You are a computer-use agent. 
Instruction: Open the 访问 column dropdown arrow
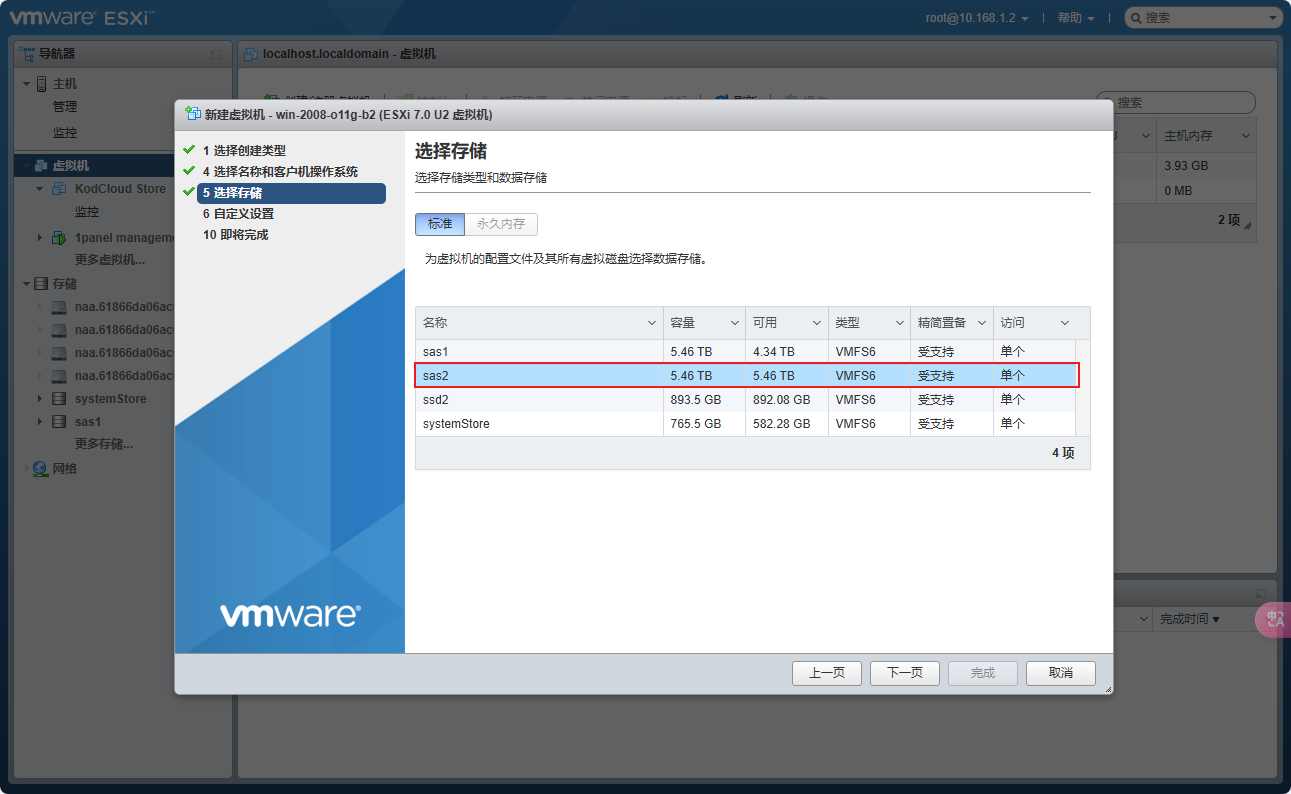tap(1065, 323)
